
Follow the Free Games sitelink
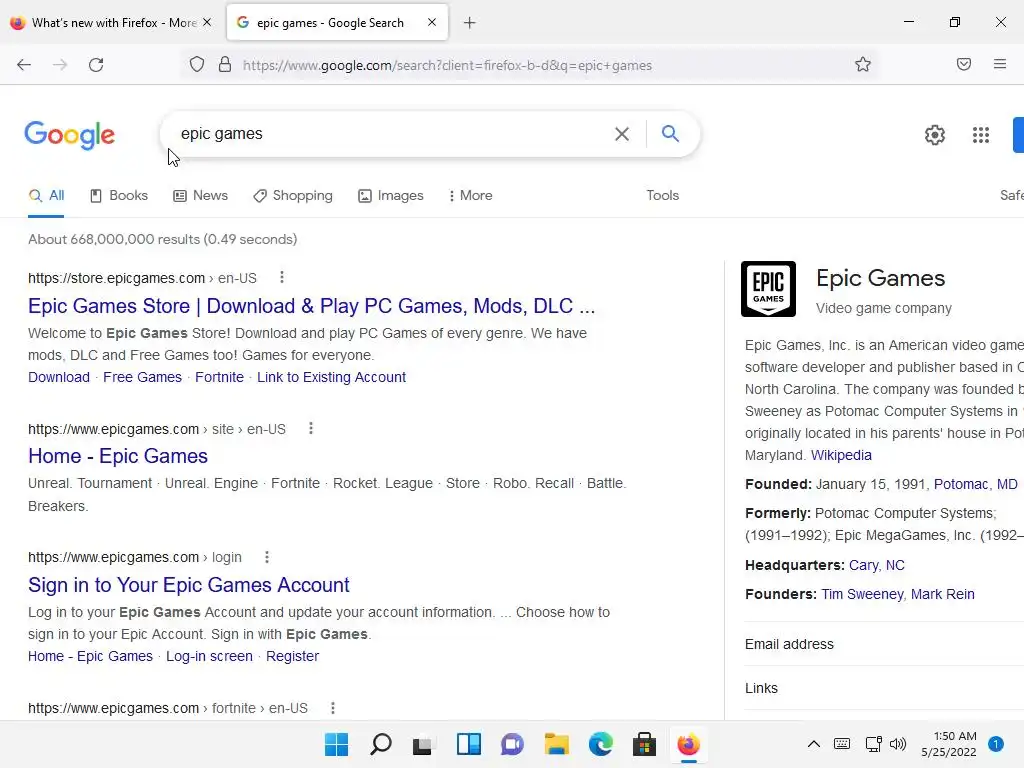(142, 377)
